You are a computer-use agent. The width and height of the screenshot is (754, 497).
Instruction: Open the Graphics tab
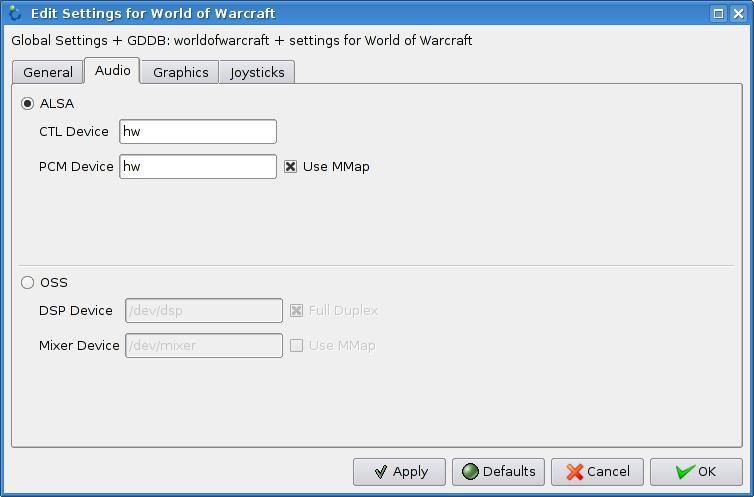click(x=180, y=72)
